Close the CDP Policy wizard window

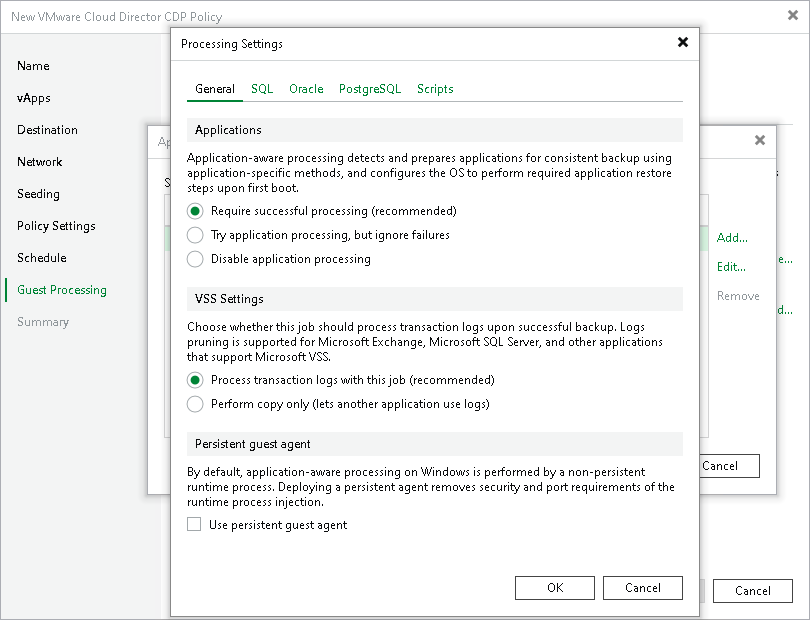pos(792,16)
